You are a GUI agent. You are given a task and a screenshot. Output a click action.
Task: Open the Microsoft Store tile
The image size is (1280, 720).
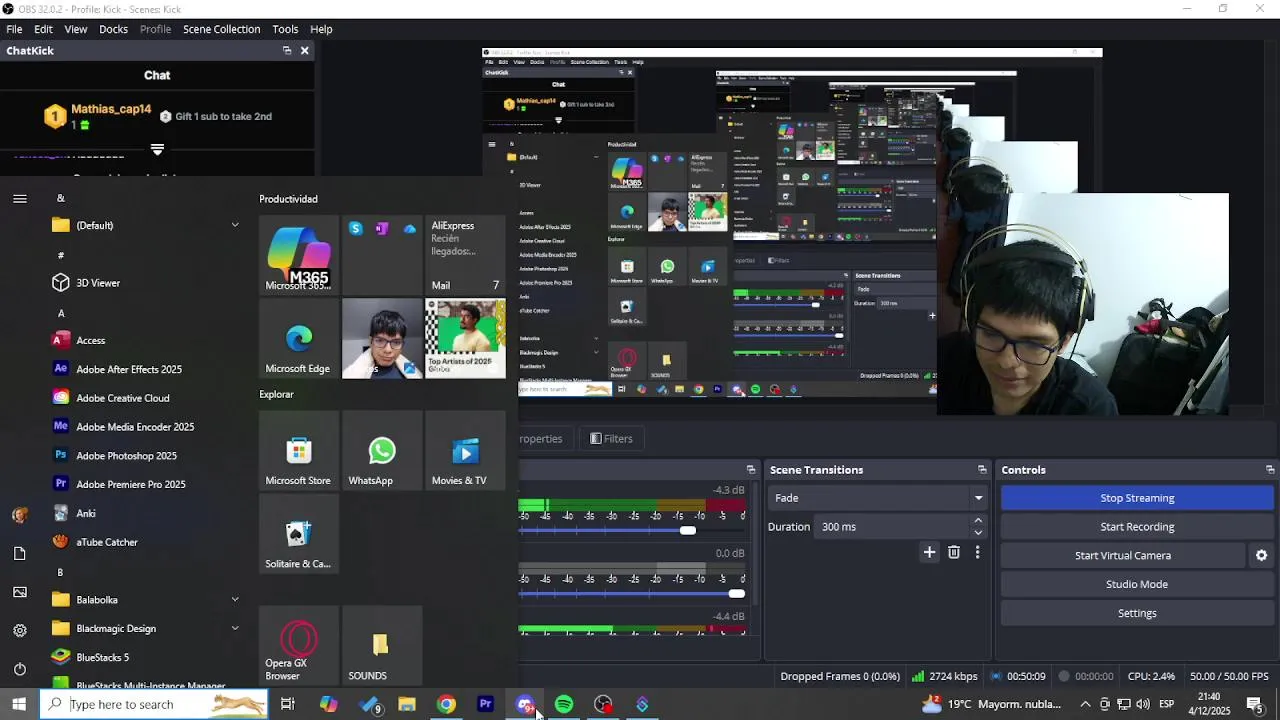[298, 450]
